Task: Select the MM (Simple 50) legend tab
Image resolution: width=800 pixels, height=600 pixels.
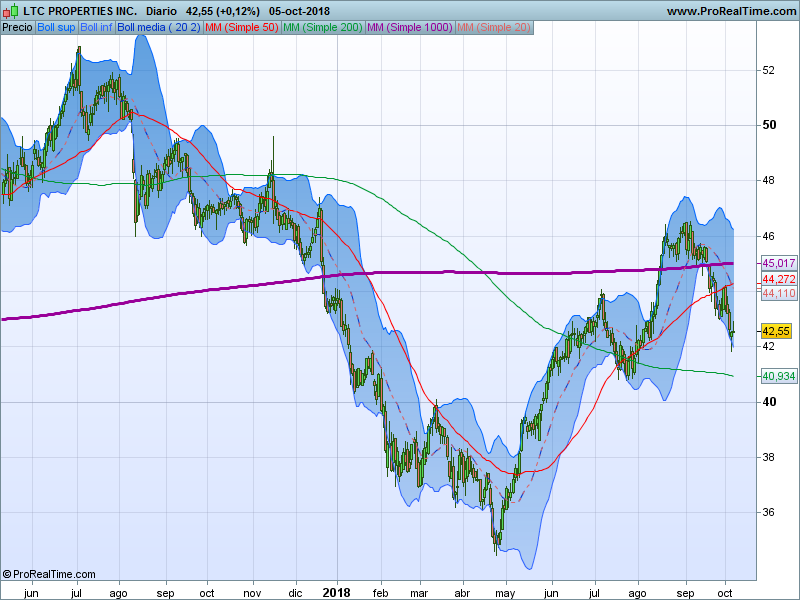Action: pos(242,28)
